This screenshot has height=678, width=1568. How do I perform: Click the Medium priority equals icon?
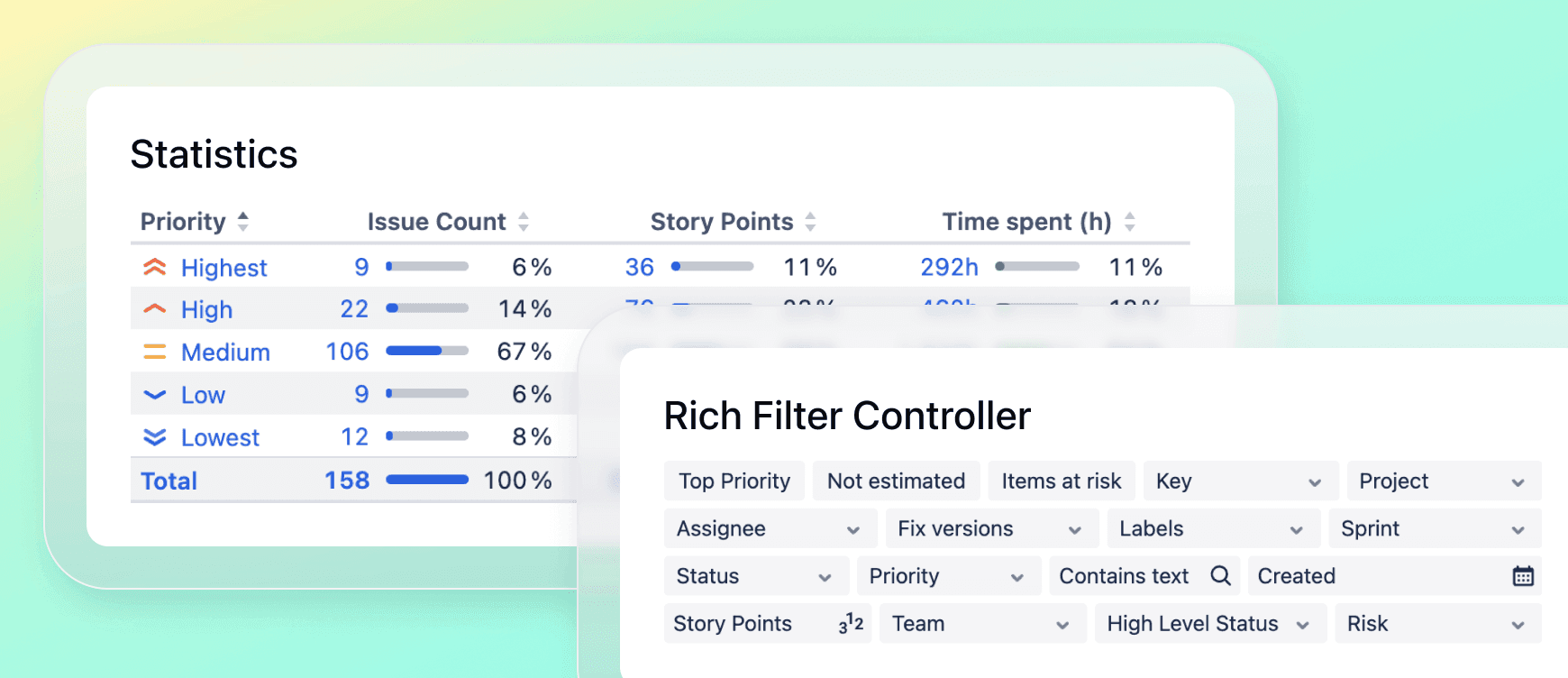[x=155, y=353]
